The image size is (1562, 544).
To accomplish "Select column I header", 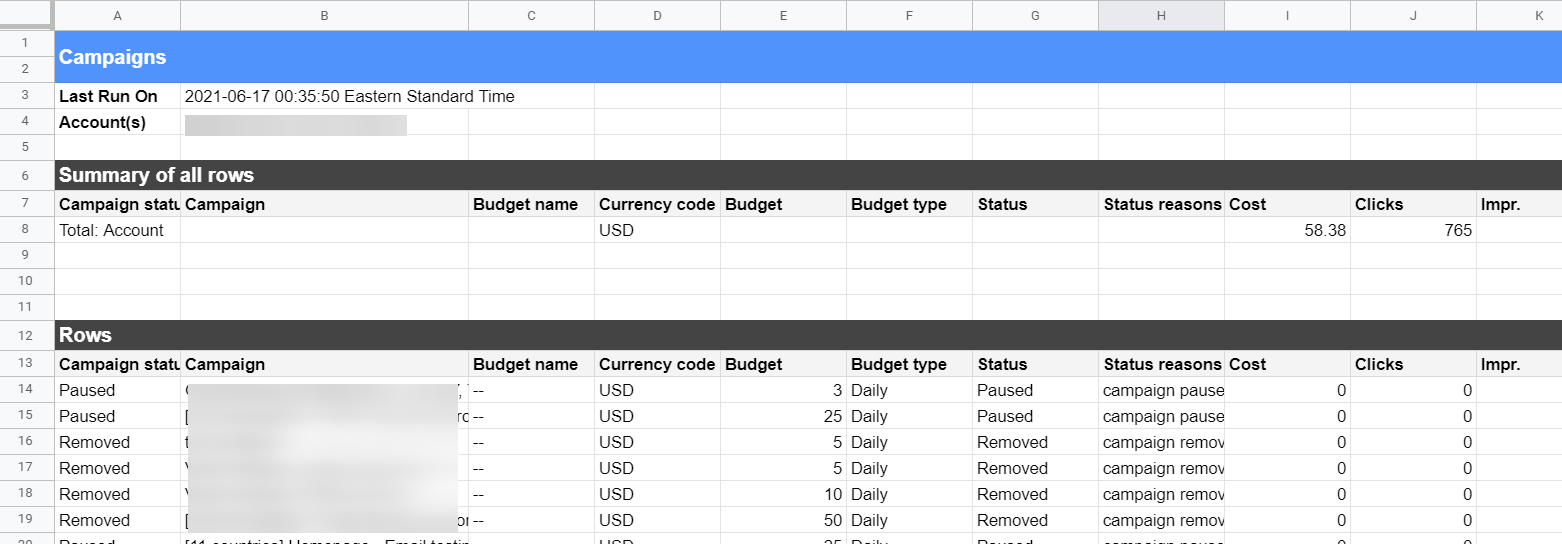I will pyautogui.click(x=1287, y=15).
